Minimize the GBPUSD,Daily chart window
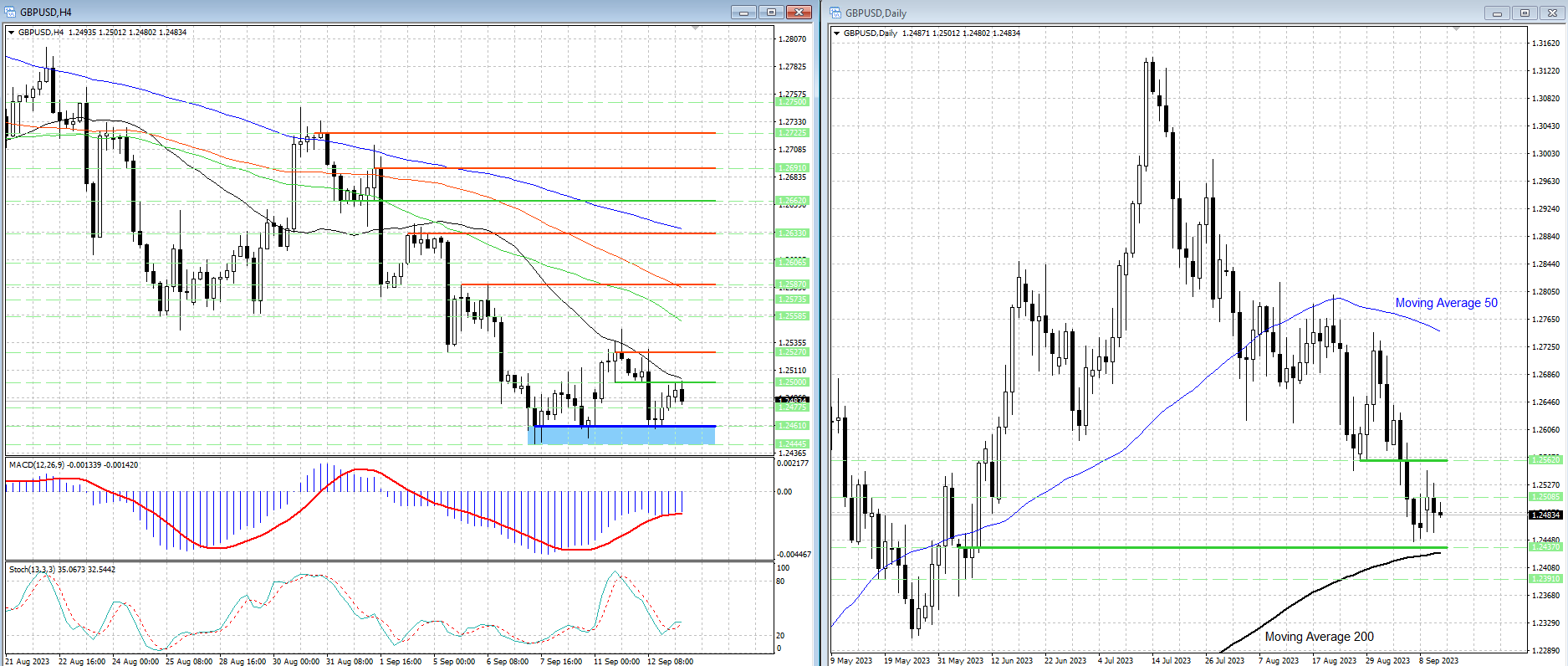Image resolution: width=1568 pixels, height=666 pixels. click(1497, 13)
